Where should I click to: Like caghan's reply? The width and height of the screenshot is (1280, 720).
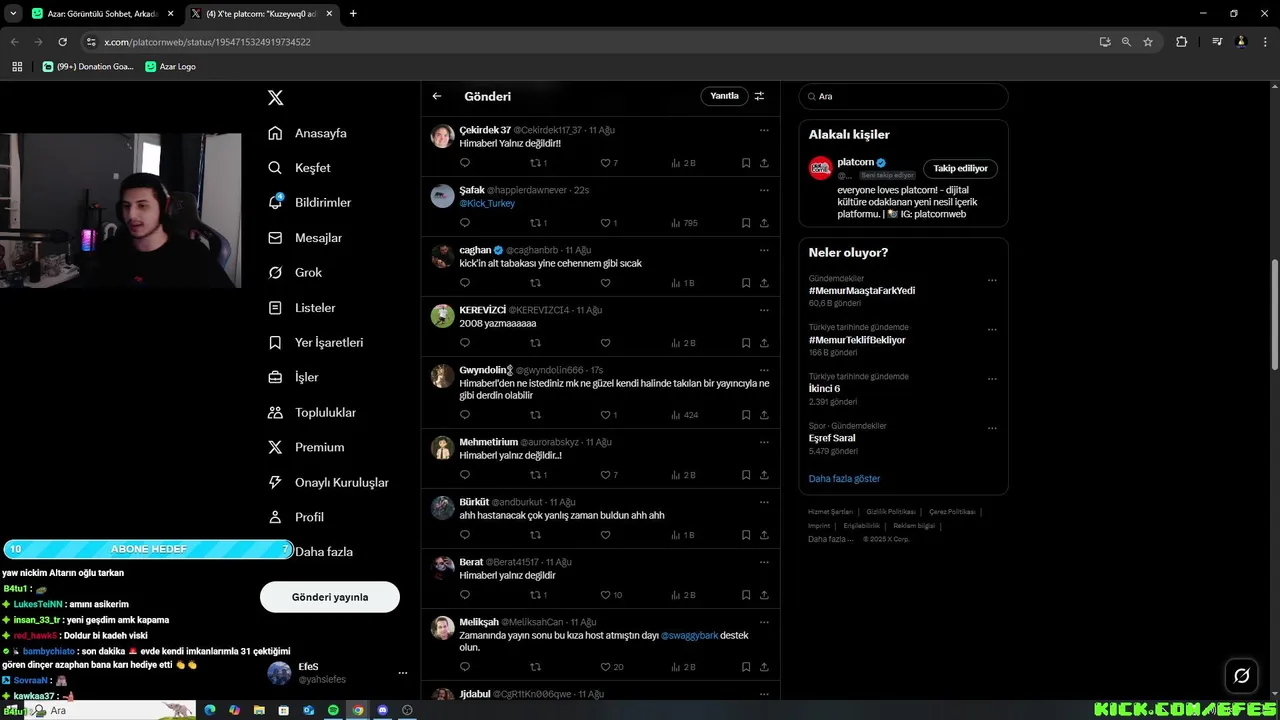605,283
